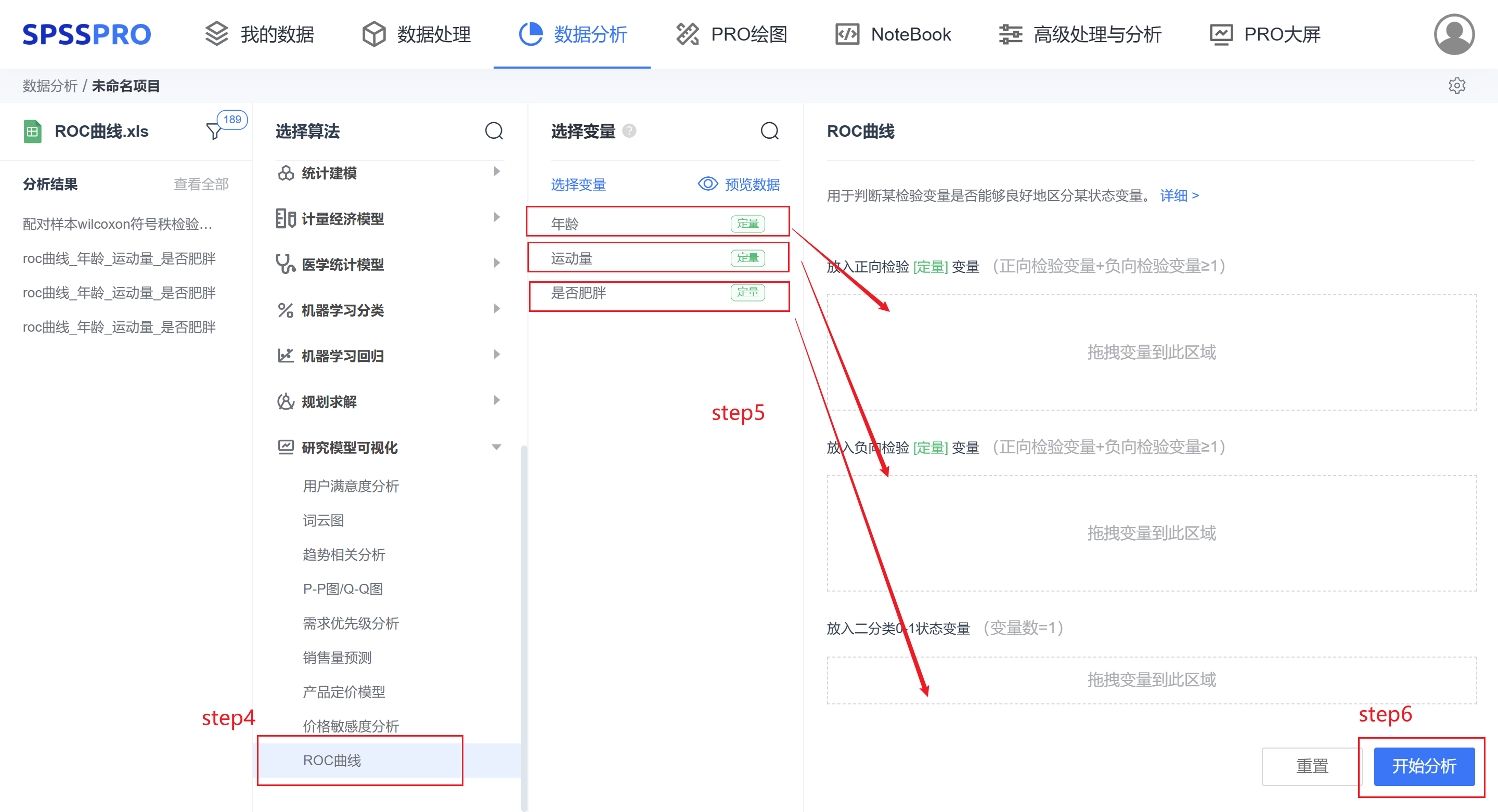Viewport: 1498px width, 812px height.
Task: Click the filter funnel icon with 189
Action: 214,132
